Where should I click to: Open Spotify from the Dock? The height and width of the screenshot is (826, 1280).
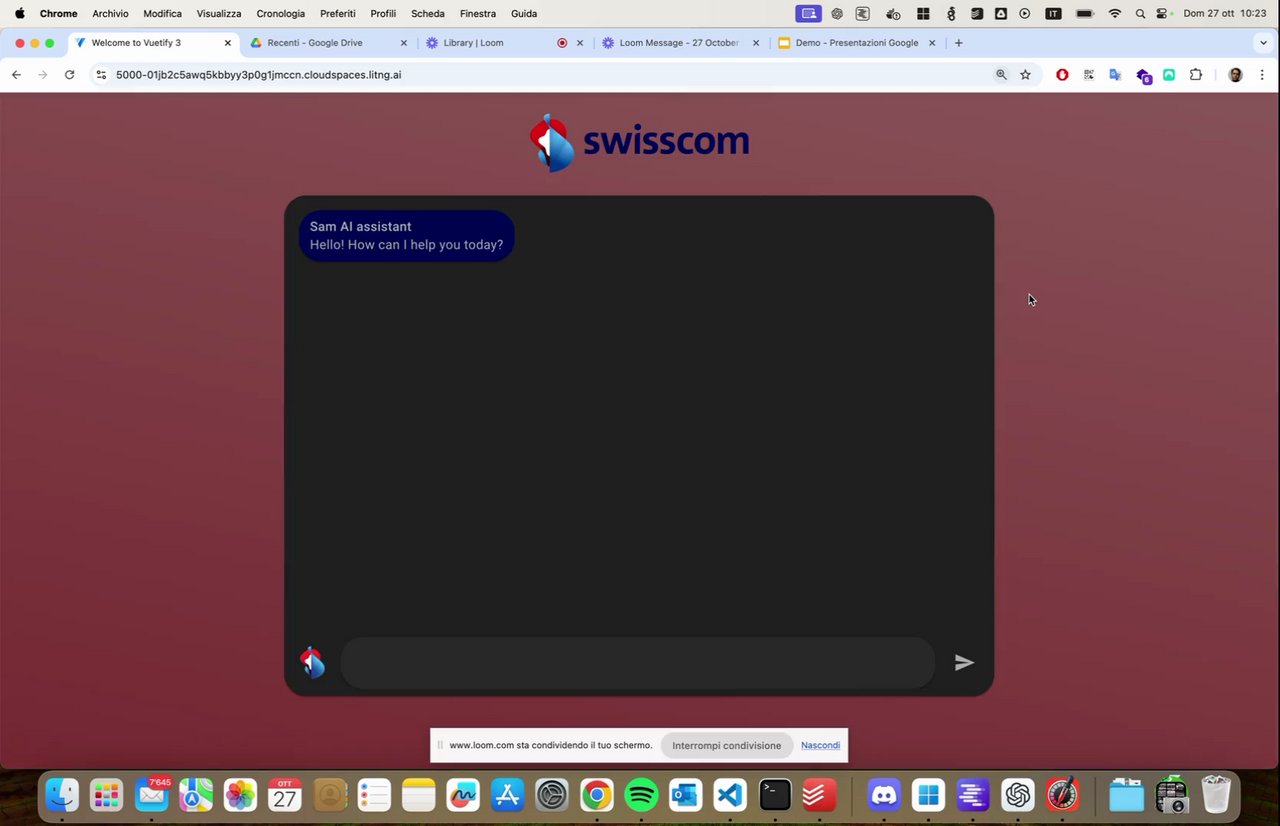pyautogui.click(x=641, y=796)
